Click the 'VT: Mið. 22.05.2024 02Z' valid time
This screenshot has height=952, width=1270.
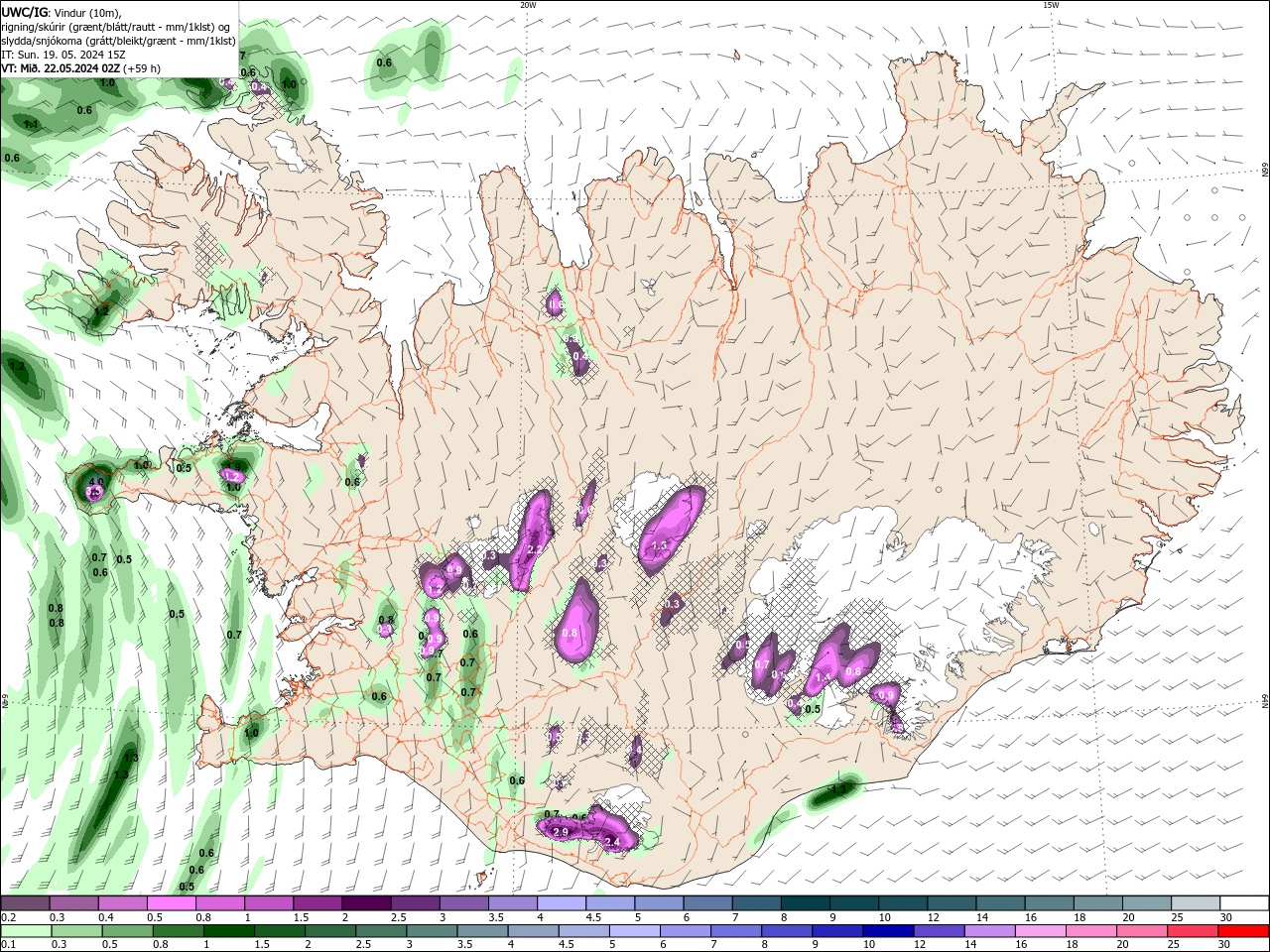tap(62, 68)
